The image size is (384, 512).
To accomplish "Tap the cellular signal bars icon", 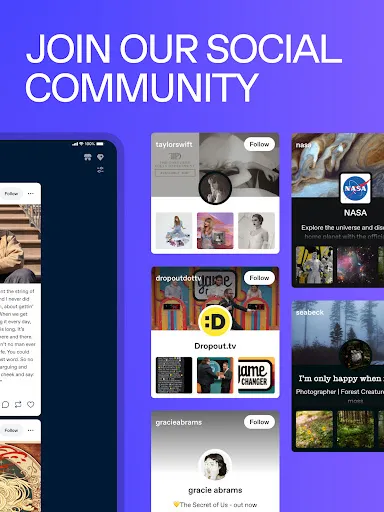I will 75,144.
